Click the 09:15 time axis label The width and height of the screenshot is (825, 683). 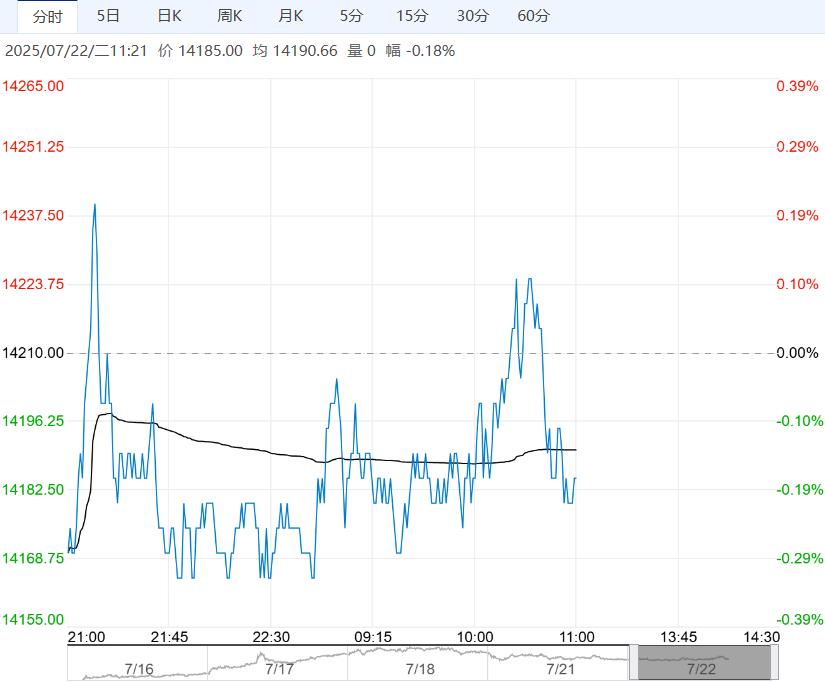(372, 637)
